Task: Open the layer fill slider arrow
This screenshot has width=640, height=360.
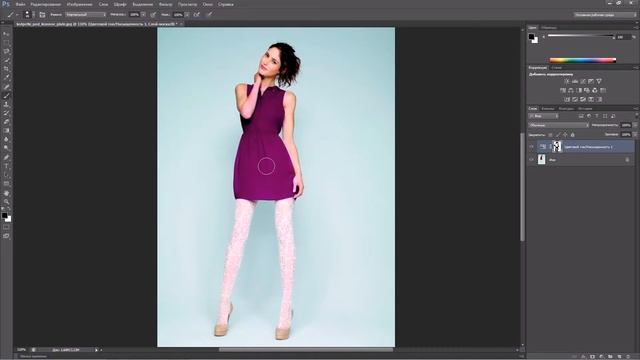Action: click(x=635, y=134)
